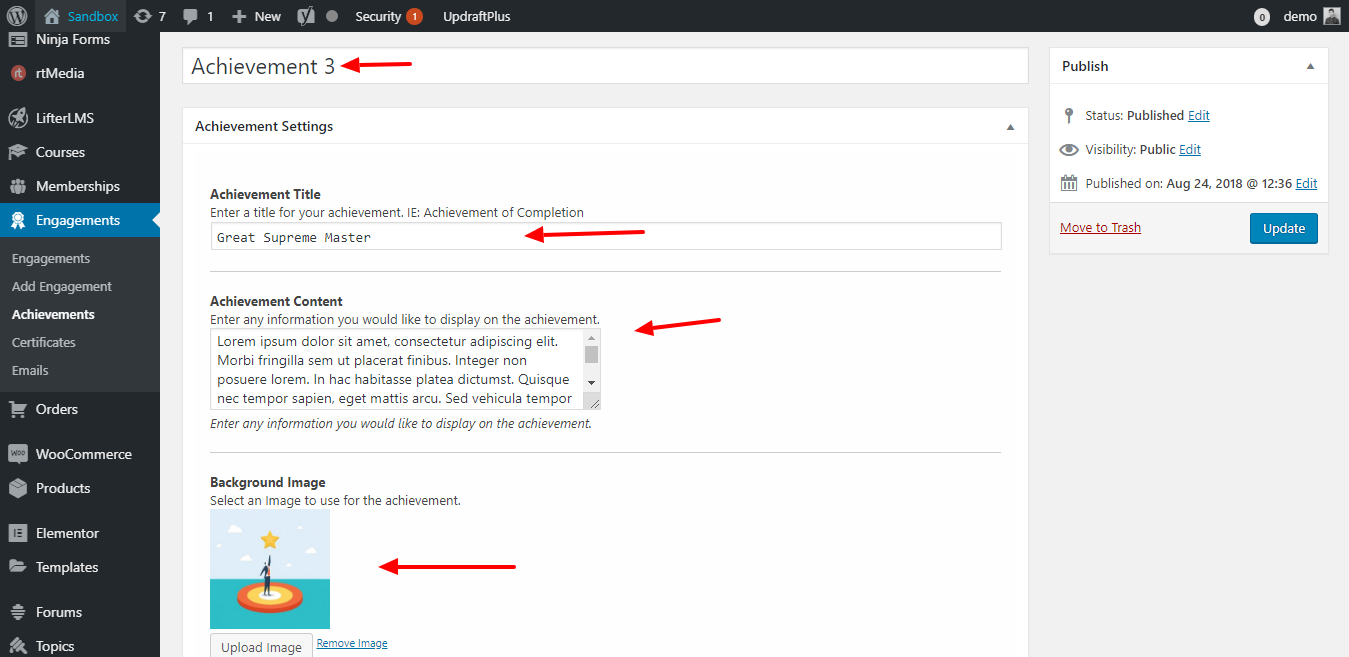Open the demo user account menu
Viewport: 1349px width, 657px height.
1311,16
